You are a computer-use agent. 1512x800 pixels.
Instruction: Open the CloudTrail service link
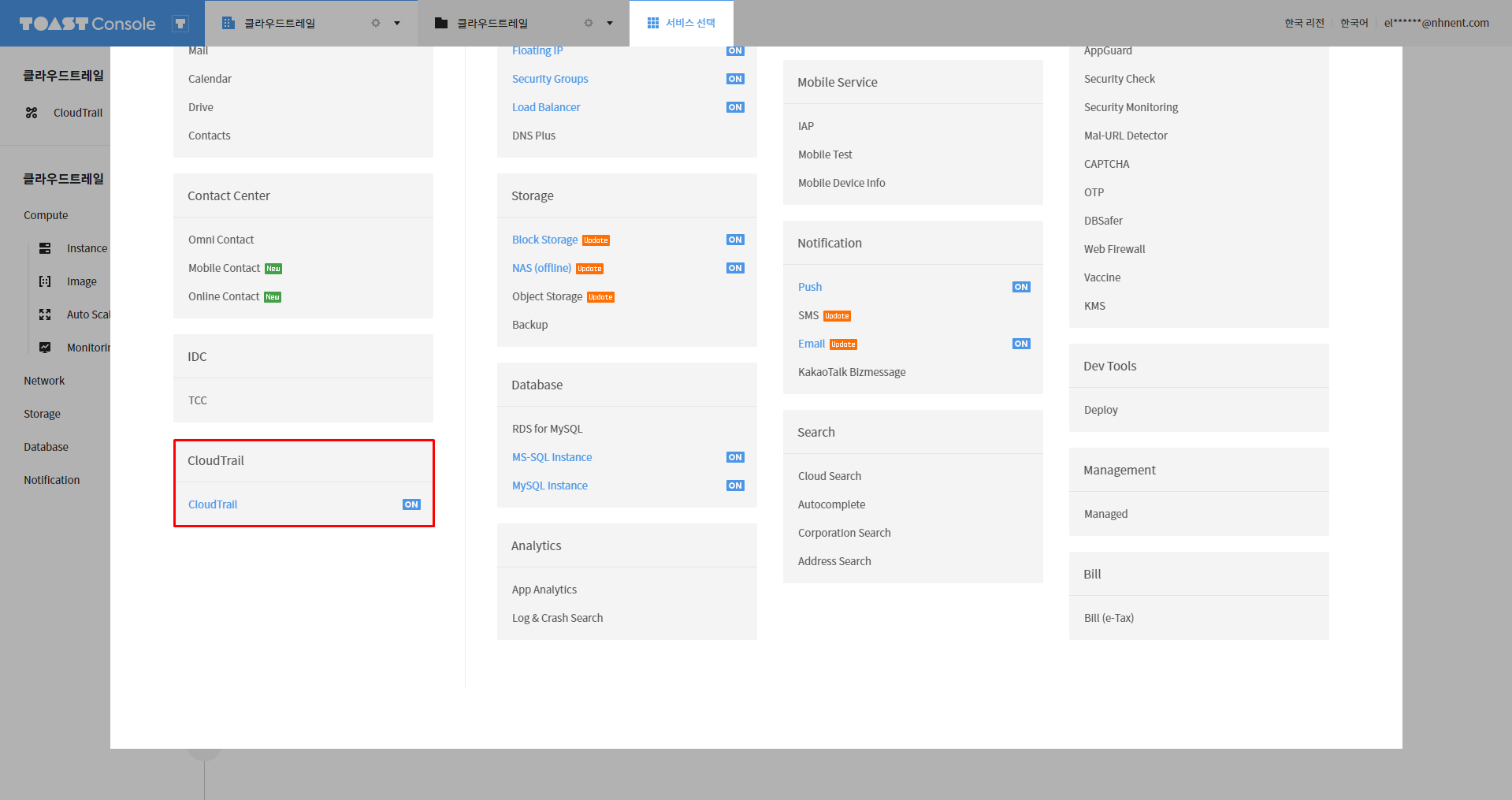[x=213, y=504]
